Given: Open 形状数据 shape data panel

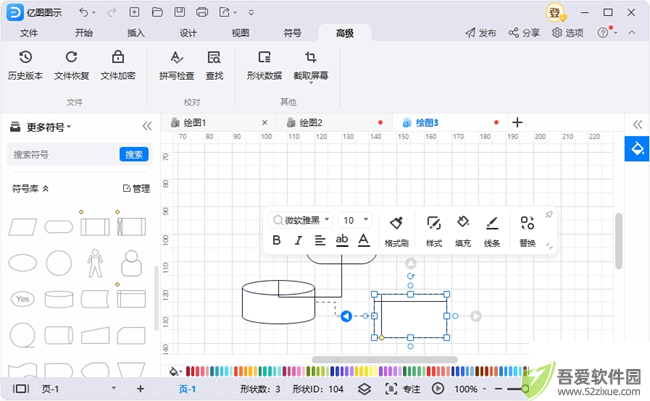Looking at the screenshot, I should click(x=264, y=65).
